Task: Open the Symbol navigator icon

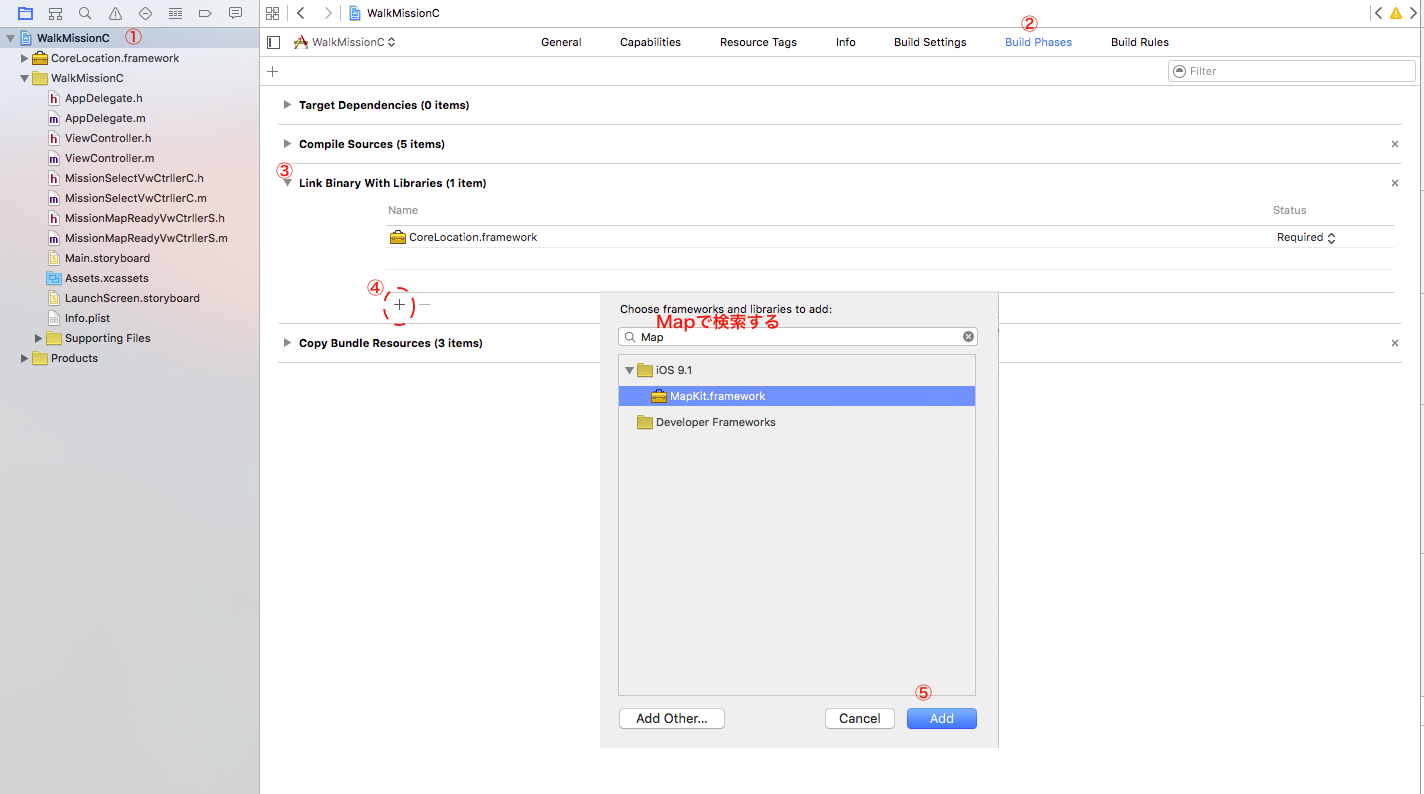Action: point(55,13)
